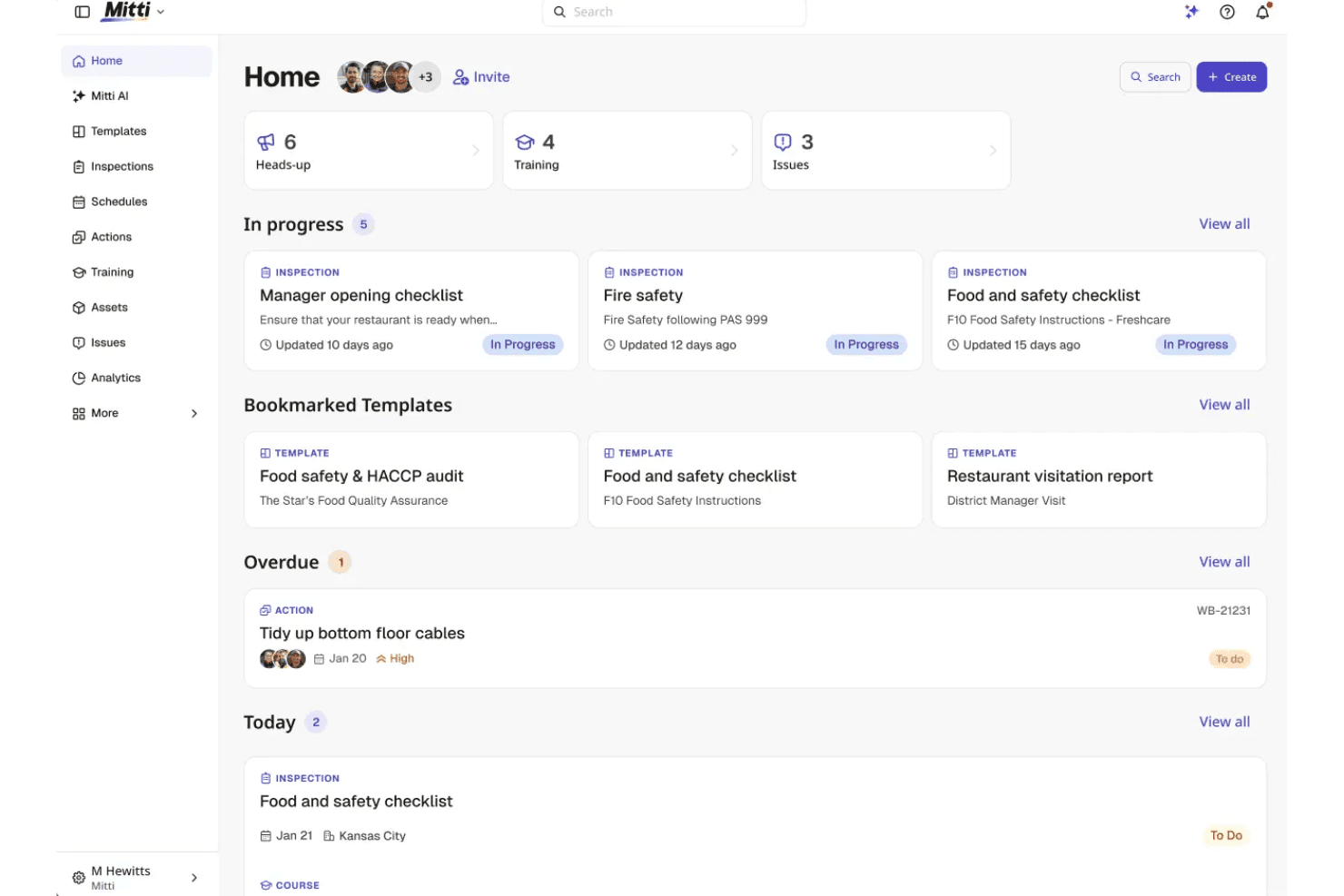The height and width of the screenshot is (896, 1344).
Task: Collapse the sidebar with the panel icon
Action: [x=82, y=12]
